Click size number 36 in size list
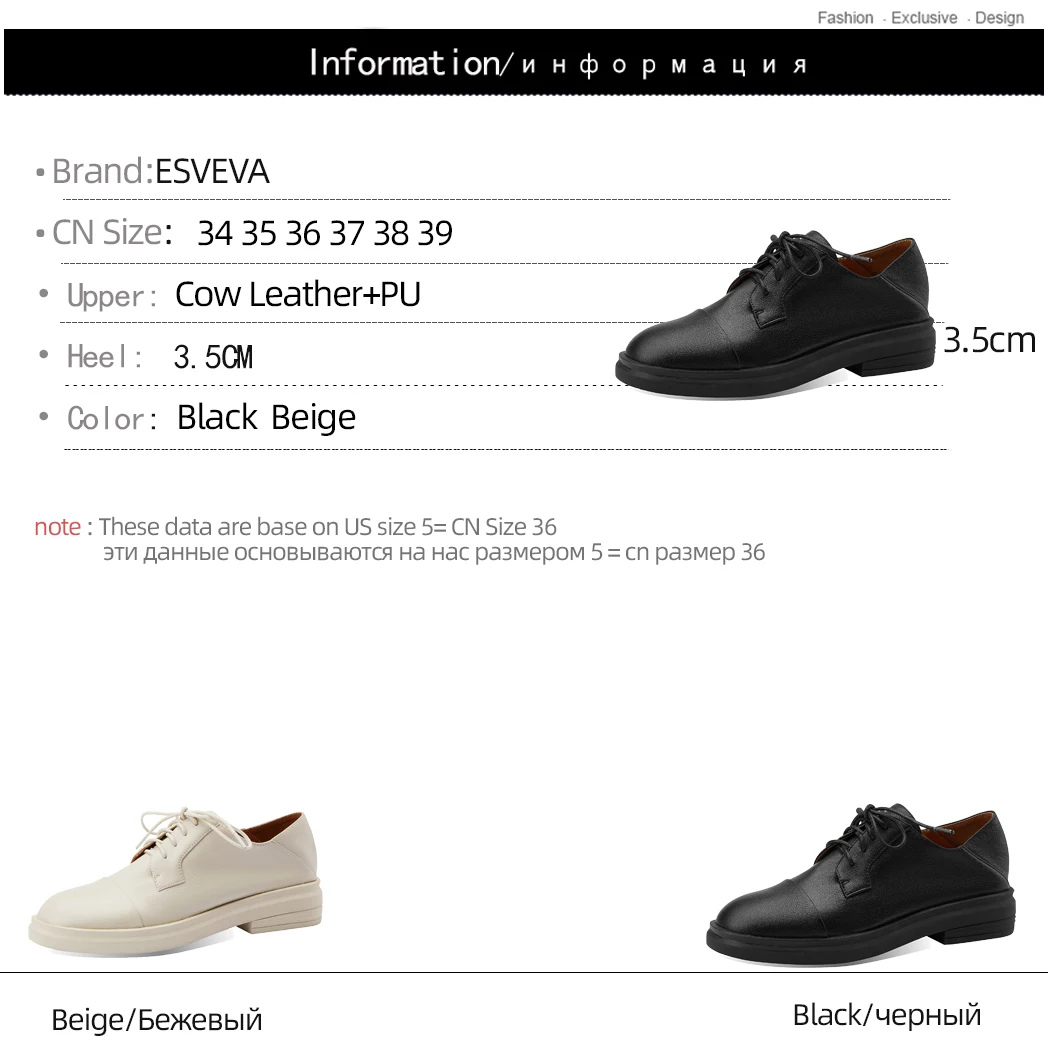 [303, 233]
